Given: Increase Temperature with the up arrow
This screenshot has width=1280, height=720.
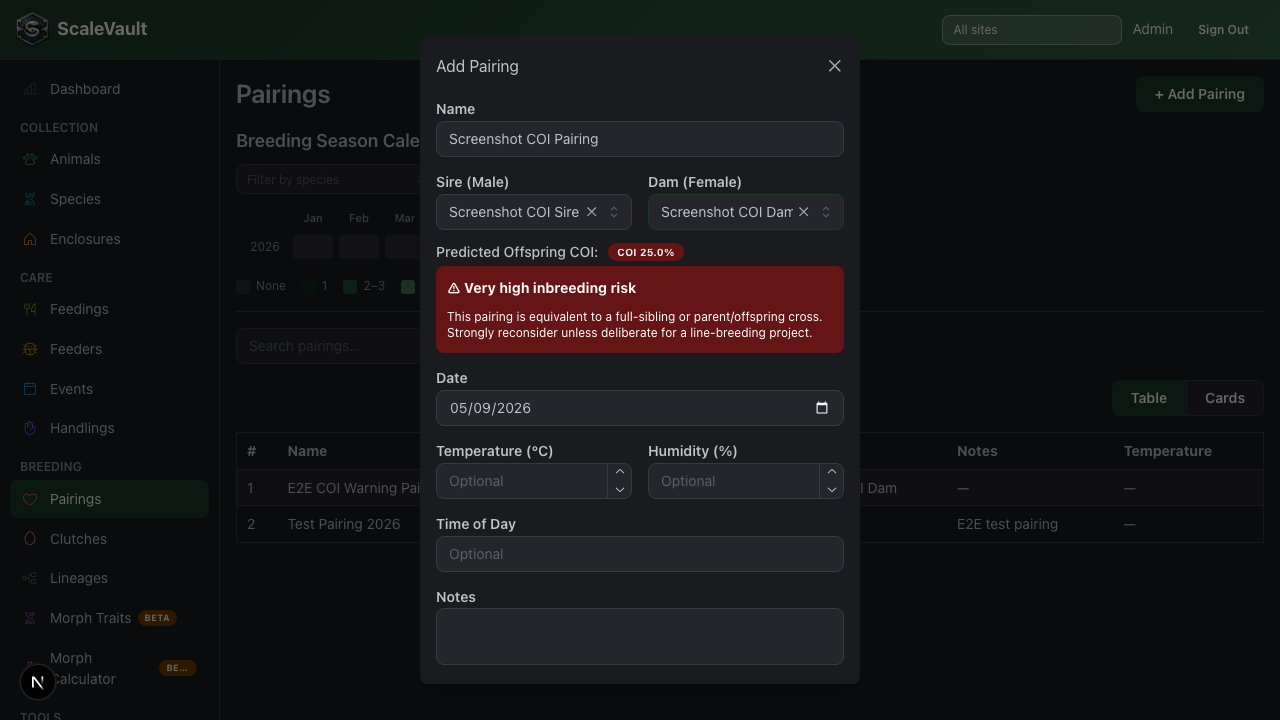Looking at the screenshot, I should pyautogui.click(x=620, y=472).
